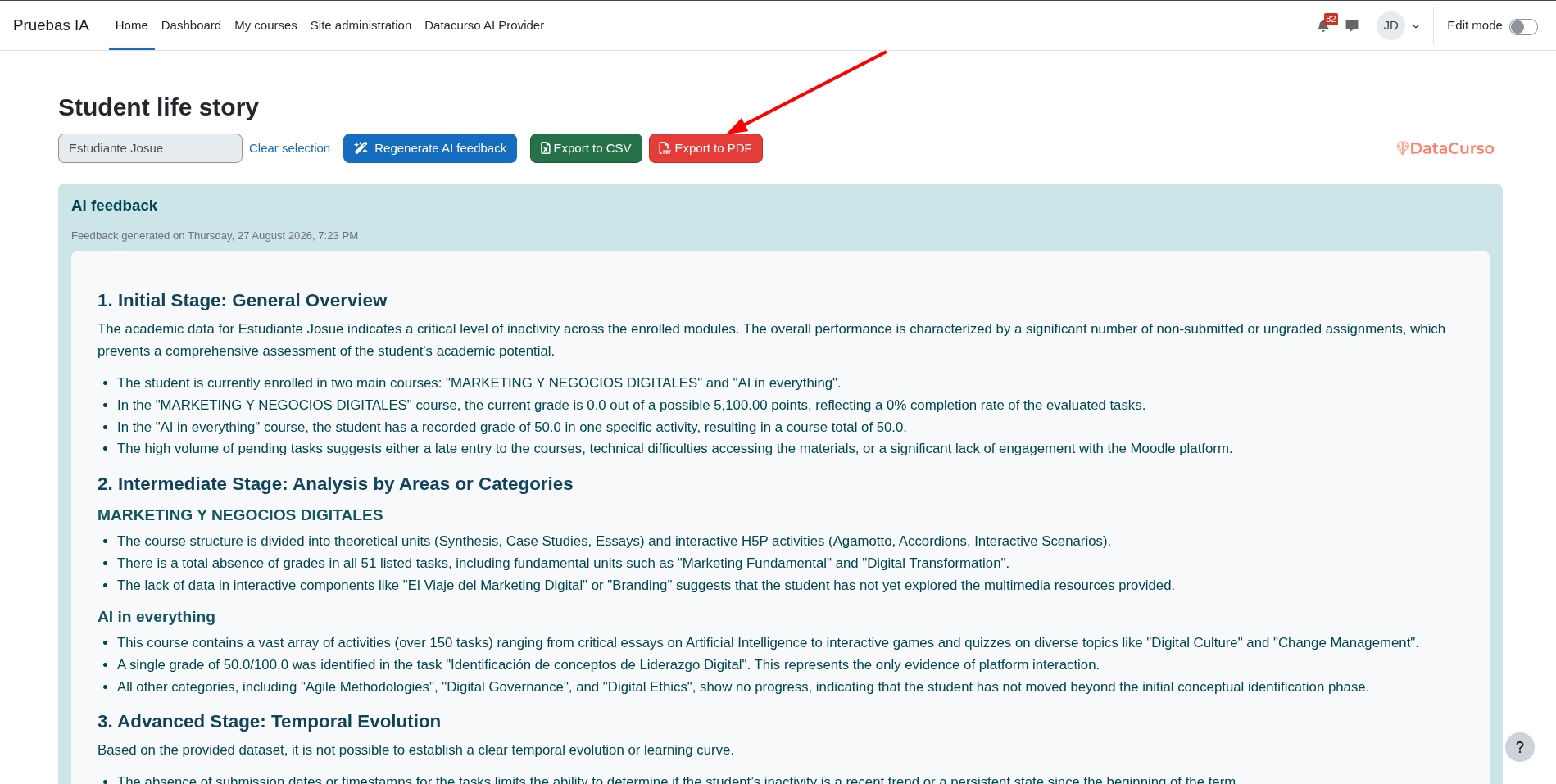This screenshot has height=784, width=1556.
Task: Expand the user menu chevron
Action: tap(1416, 26)
